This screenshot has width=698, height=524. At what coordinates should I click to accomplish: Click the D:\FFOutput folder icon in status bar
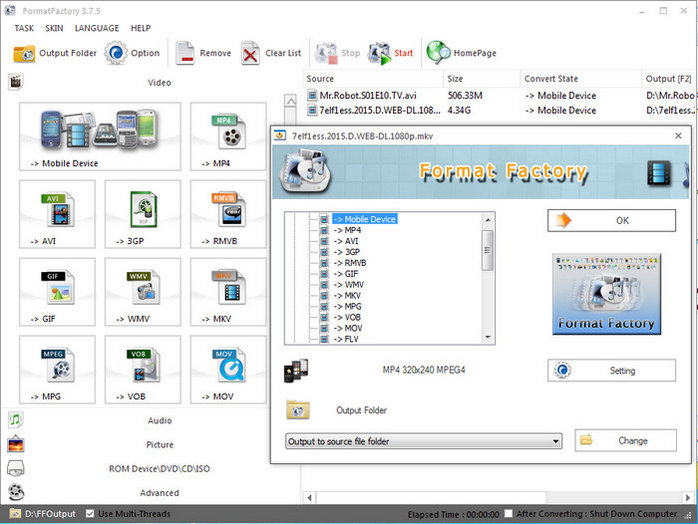(15, 514)
